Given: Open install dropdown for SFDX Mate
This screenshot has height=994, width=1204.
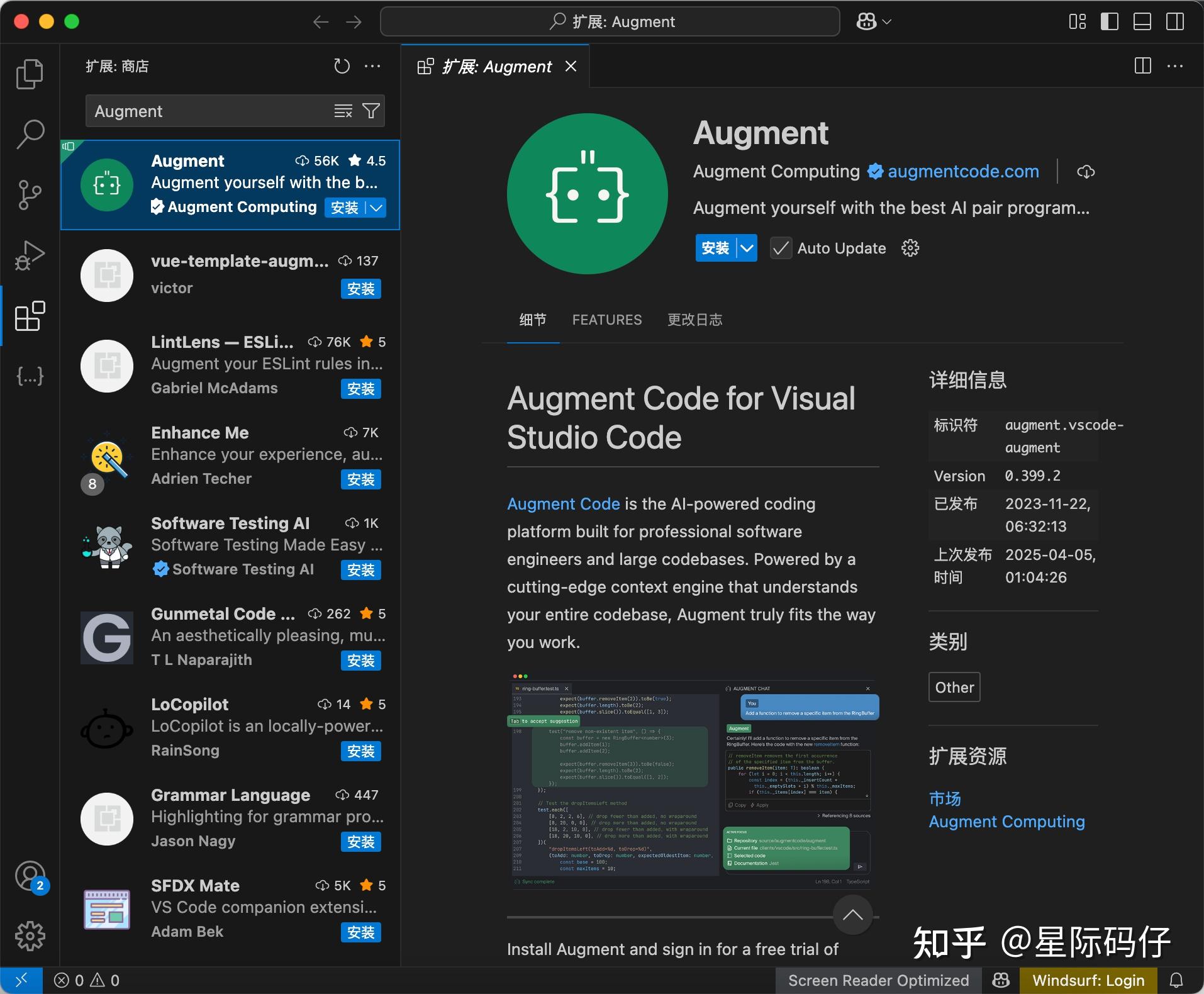Looking at the screenshot, I should tap(360, 933).
